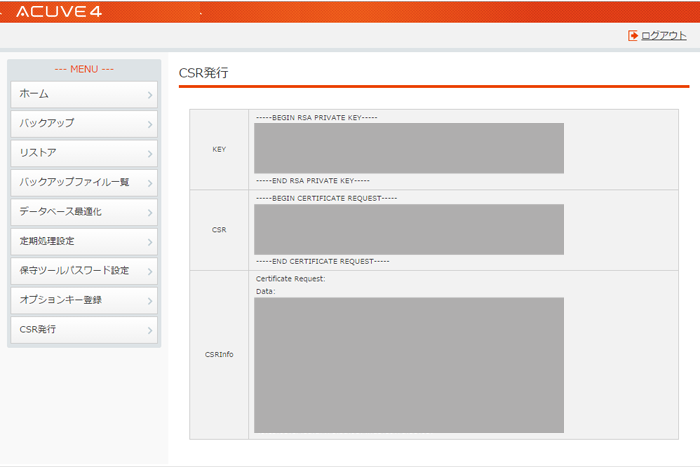Click the logout door icon
This screenshot has width=700, height=467.
point(633,36)
